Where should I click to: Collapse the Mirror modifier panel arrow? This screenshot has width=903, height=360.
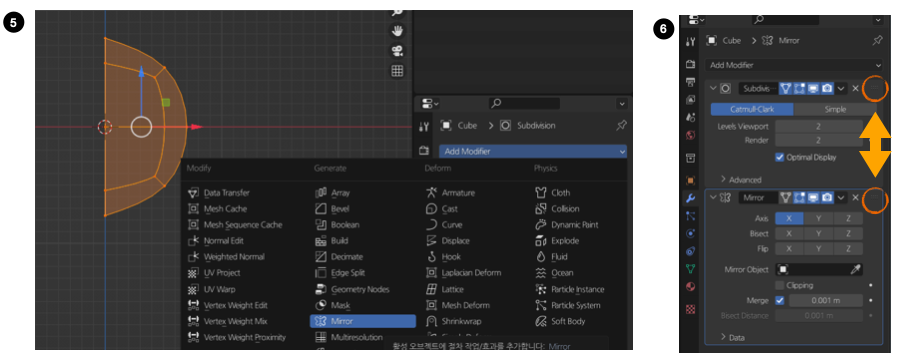pyautogui.click(x=713, y=198)
